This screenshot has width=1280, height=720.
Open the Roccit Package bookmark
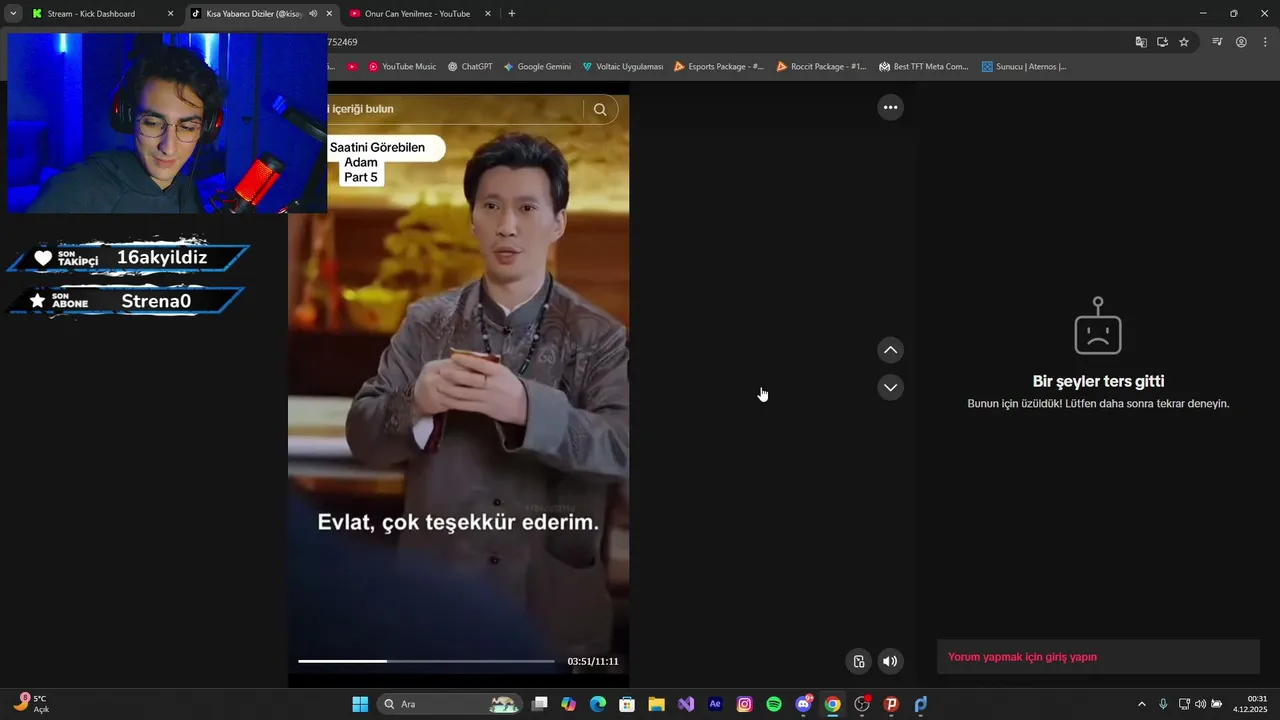click(821, 67)
